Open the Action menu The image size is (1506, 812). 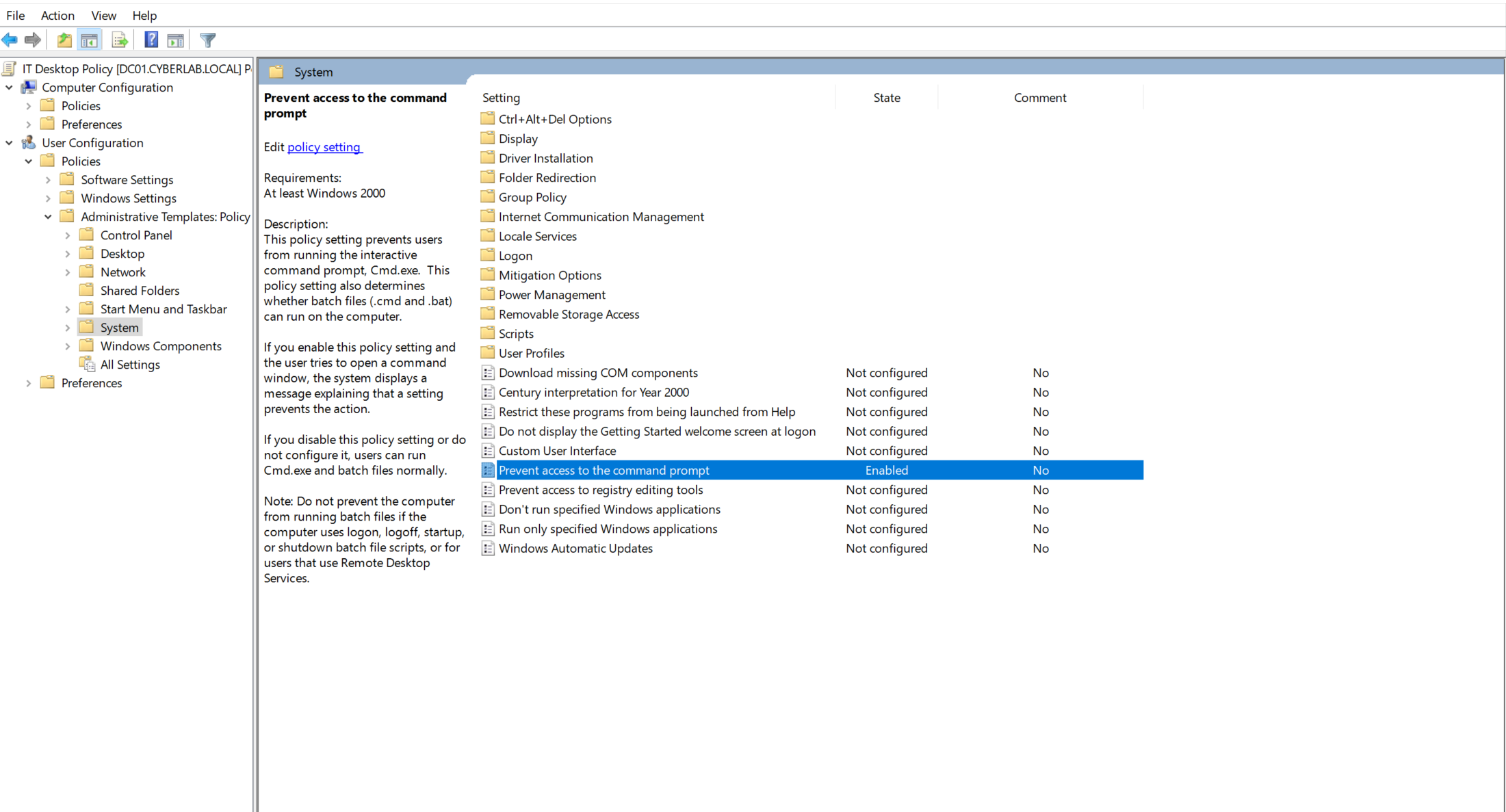click(57, 15)
